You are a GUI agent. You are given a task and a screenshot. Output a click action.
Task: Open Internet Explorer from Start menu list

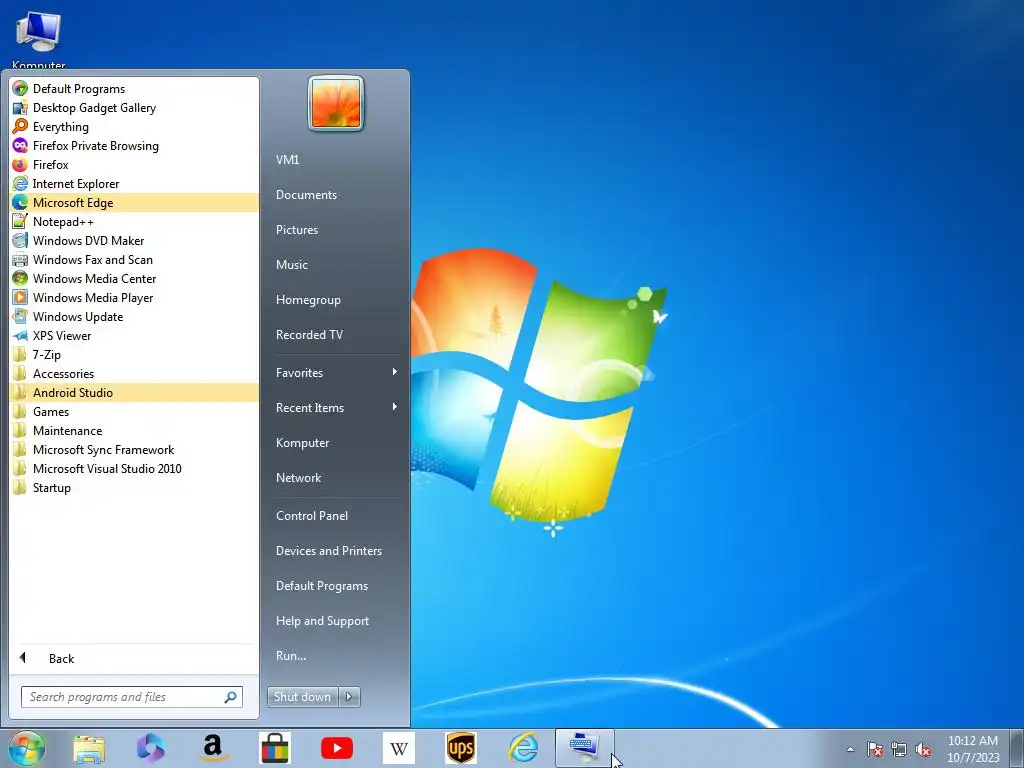(134, 184)
